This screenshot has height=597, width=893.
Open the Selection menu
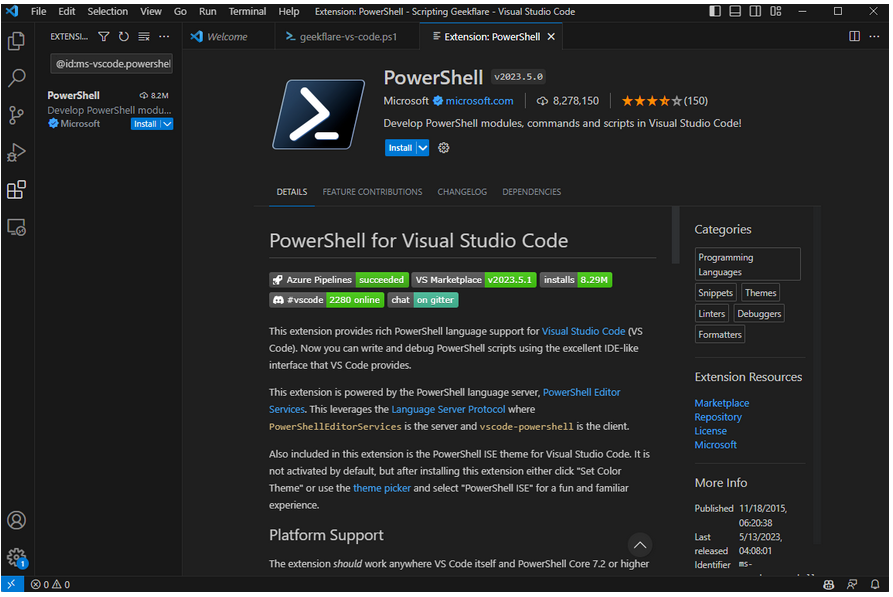pos(108,11)
